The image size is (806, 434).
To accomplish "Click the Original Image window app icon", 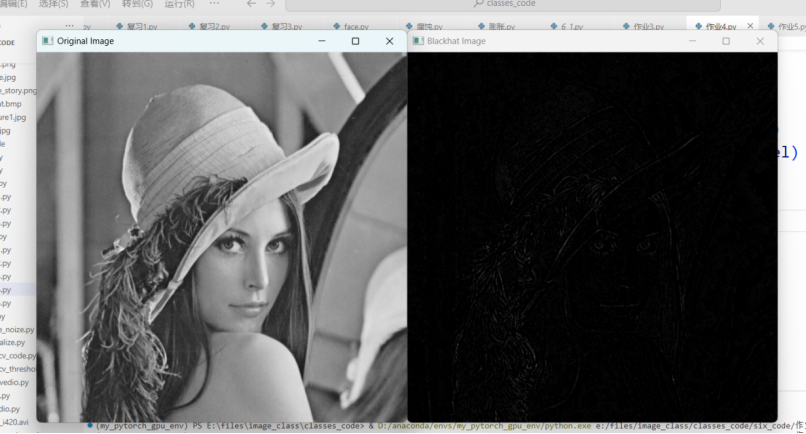I will [48, 41].
